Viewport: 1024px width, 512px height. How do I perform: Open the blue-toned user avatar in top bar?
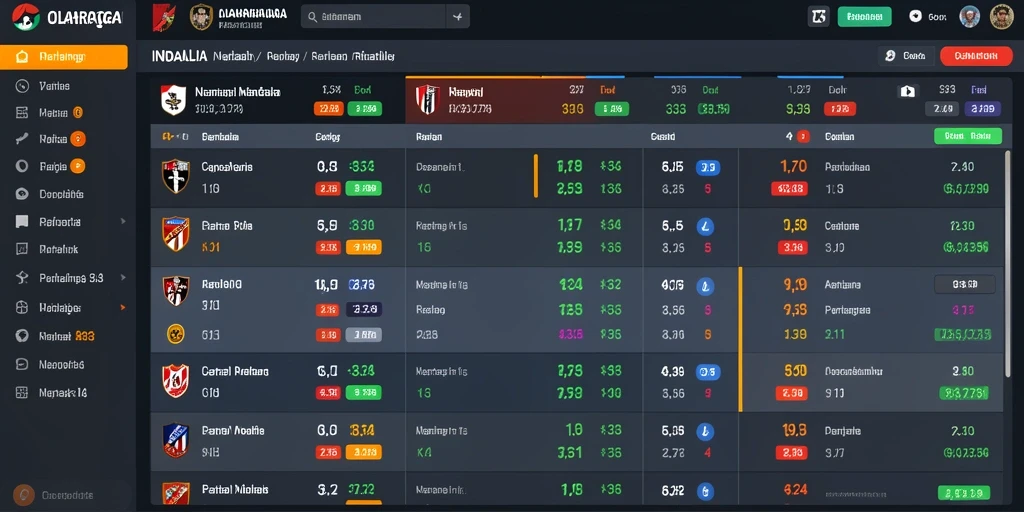pos(970,17)
